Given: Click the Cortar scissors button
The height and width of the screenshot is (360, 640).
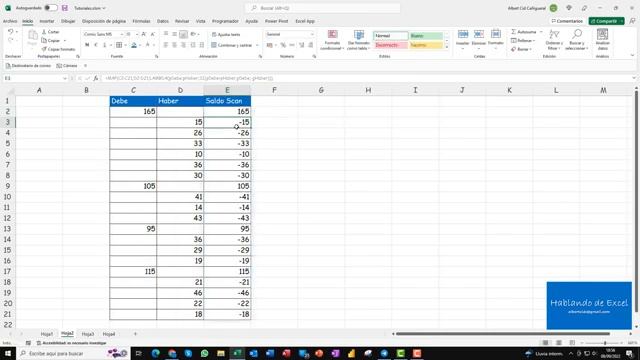Looking at the screenshot, I should pyautogui.click(x=51, y=32).
